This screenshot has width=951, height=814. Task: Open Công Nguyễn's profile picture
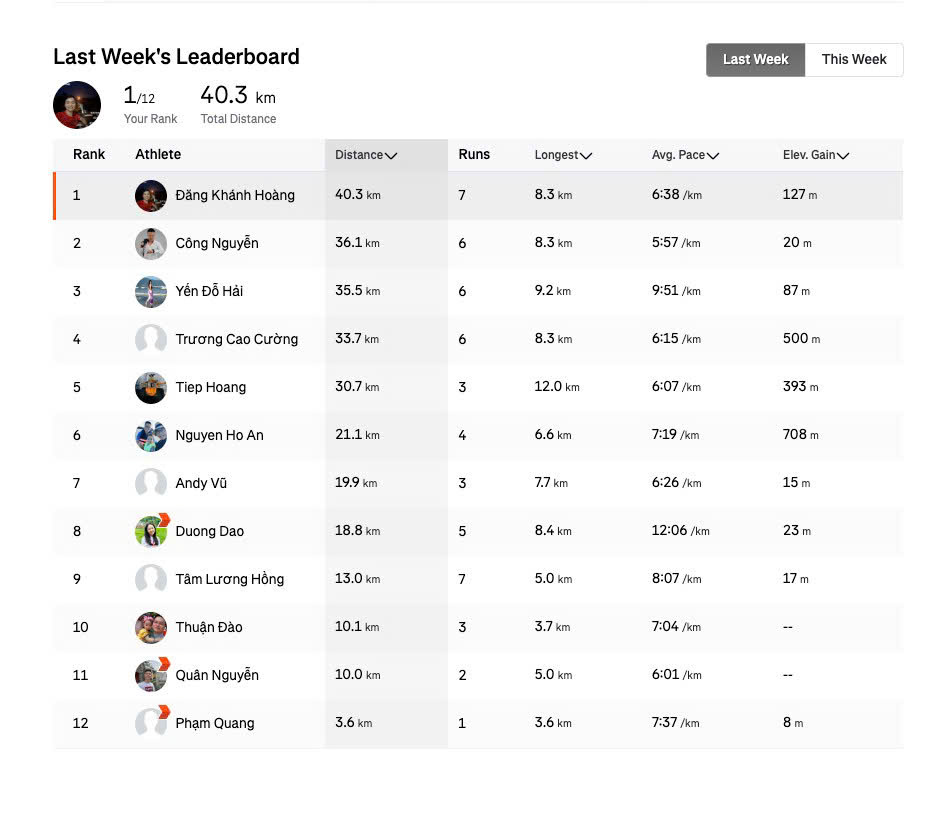coord(150,243)
